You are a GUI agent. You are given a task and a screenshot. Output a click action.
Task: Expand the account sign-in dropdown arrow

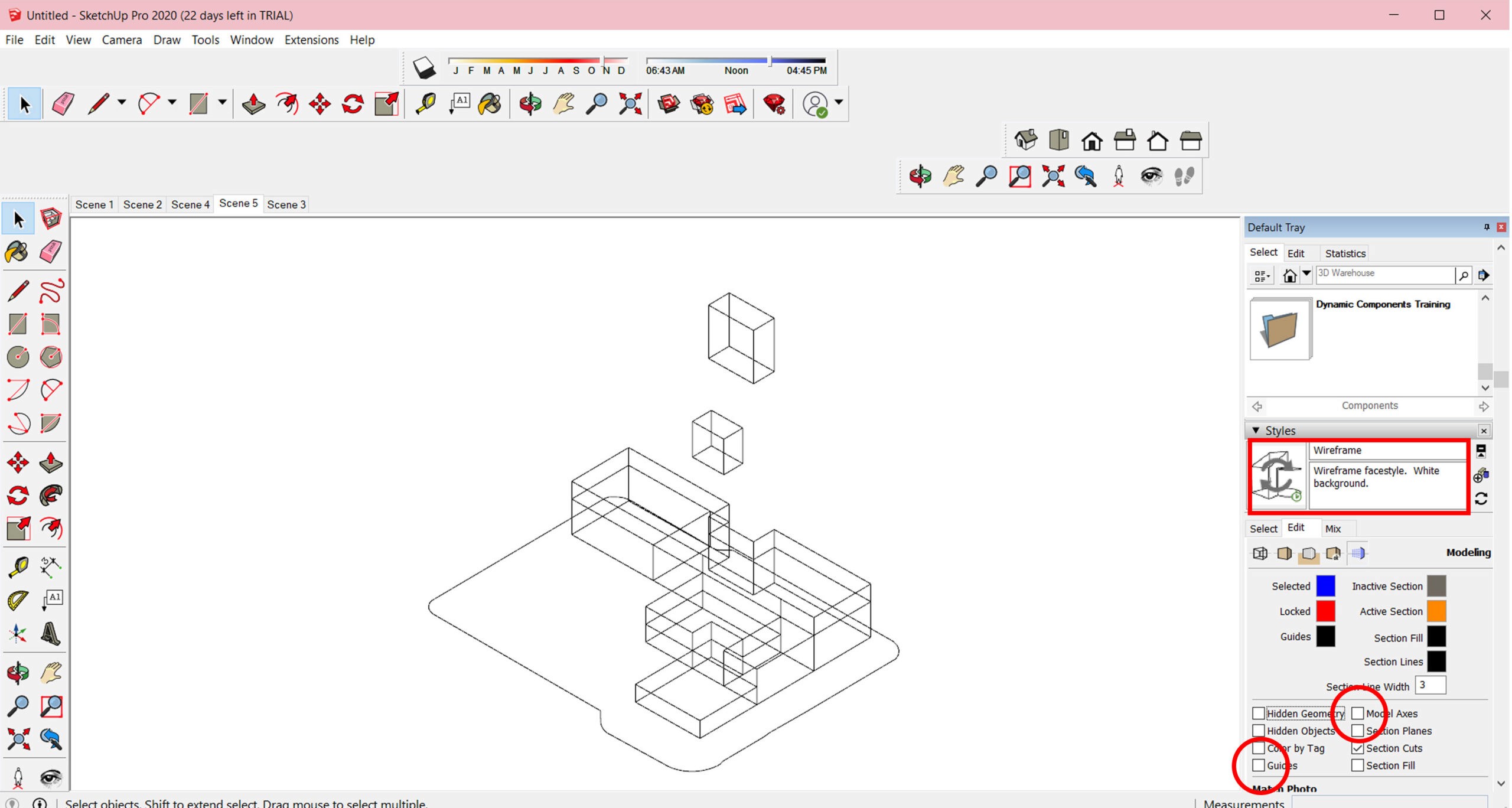tap(839, 102)
